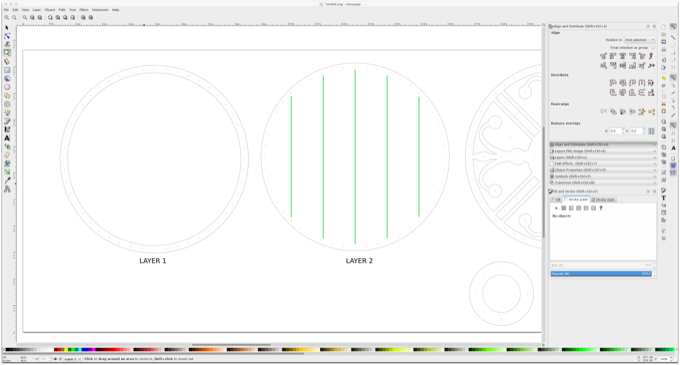
Task: Select the Connector tool
Action: (7, 189)
